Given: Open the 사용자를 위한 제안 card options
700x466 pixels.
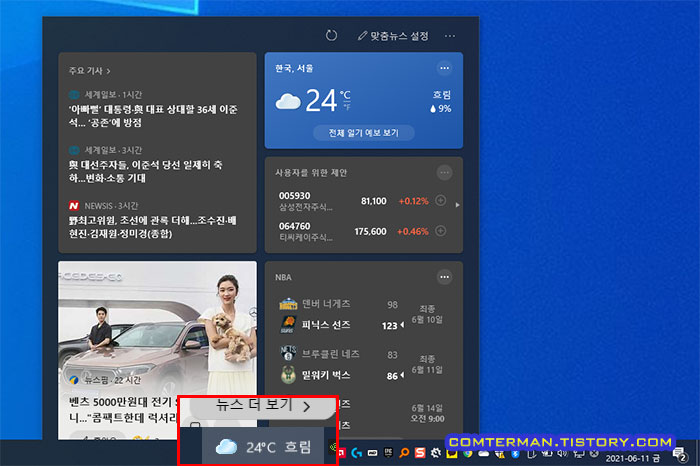Looking at the screenshot, I should (x=444, y=172).
